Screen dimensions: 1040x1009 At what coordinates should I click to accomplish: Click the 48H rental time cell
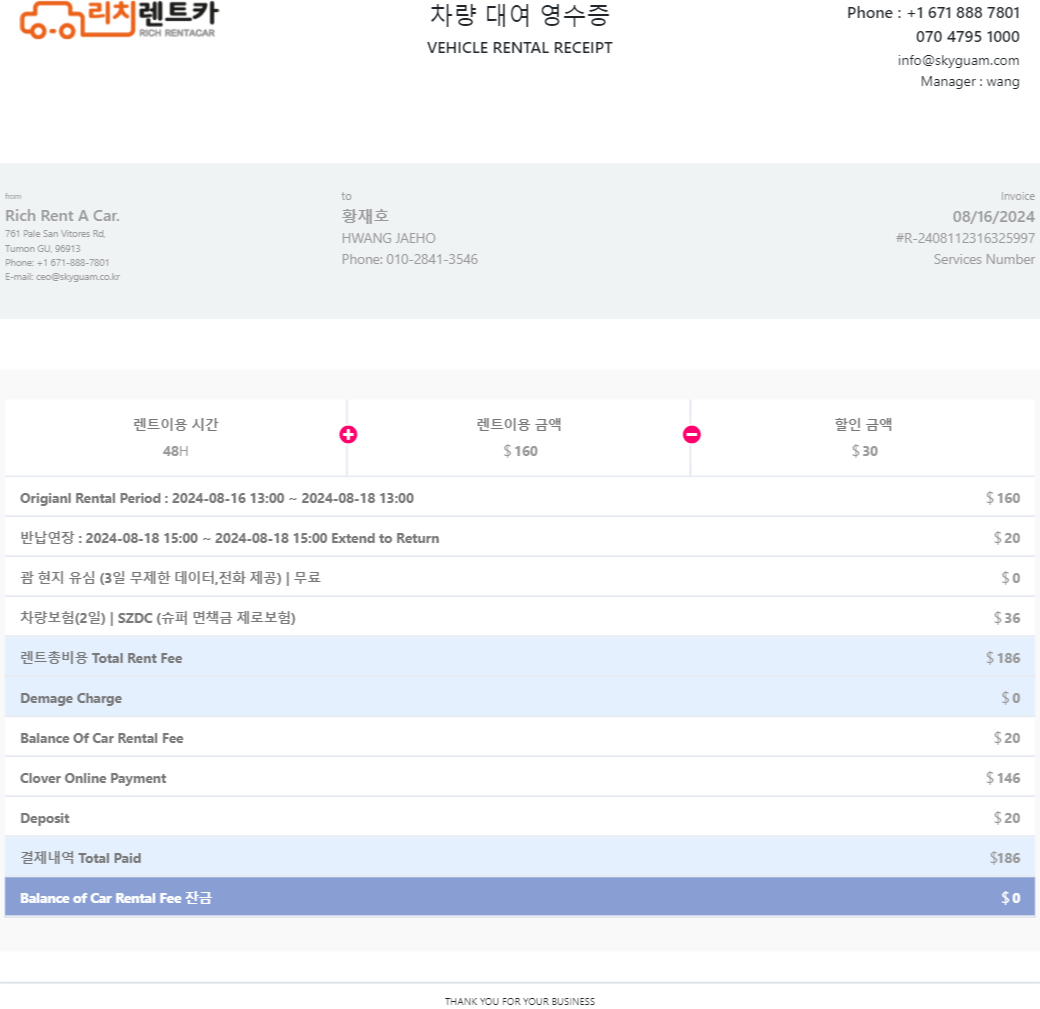(x=176, y=438)
